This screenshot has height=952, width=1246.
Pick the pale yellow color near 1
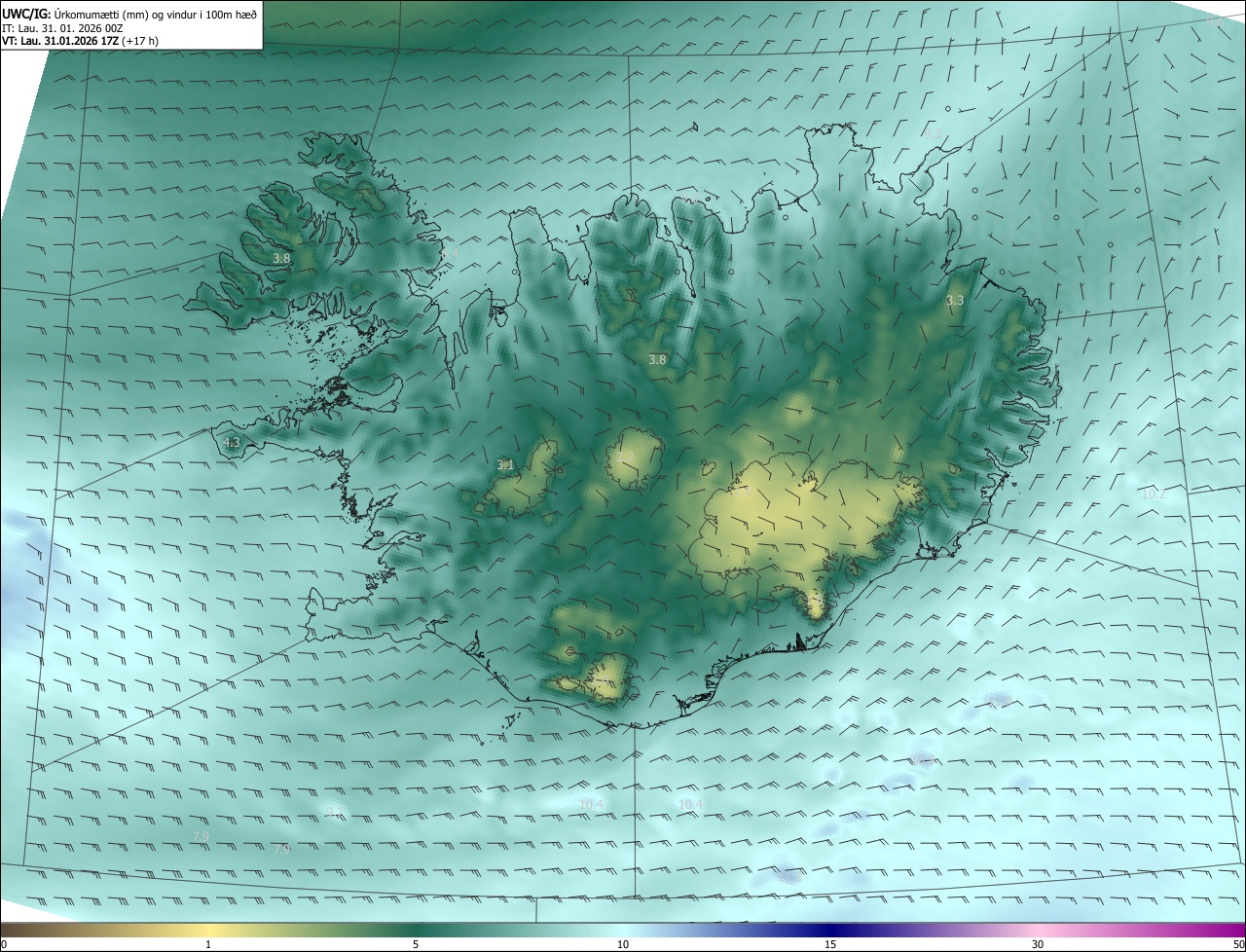(208, 930)
